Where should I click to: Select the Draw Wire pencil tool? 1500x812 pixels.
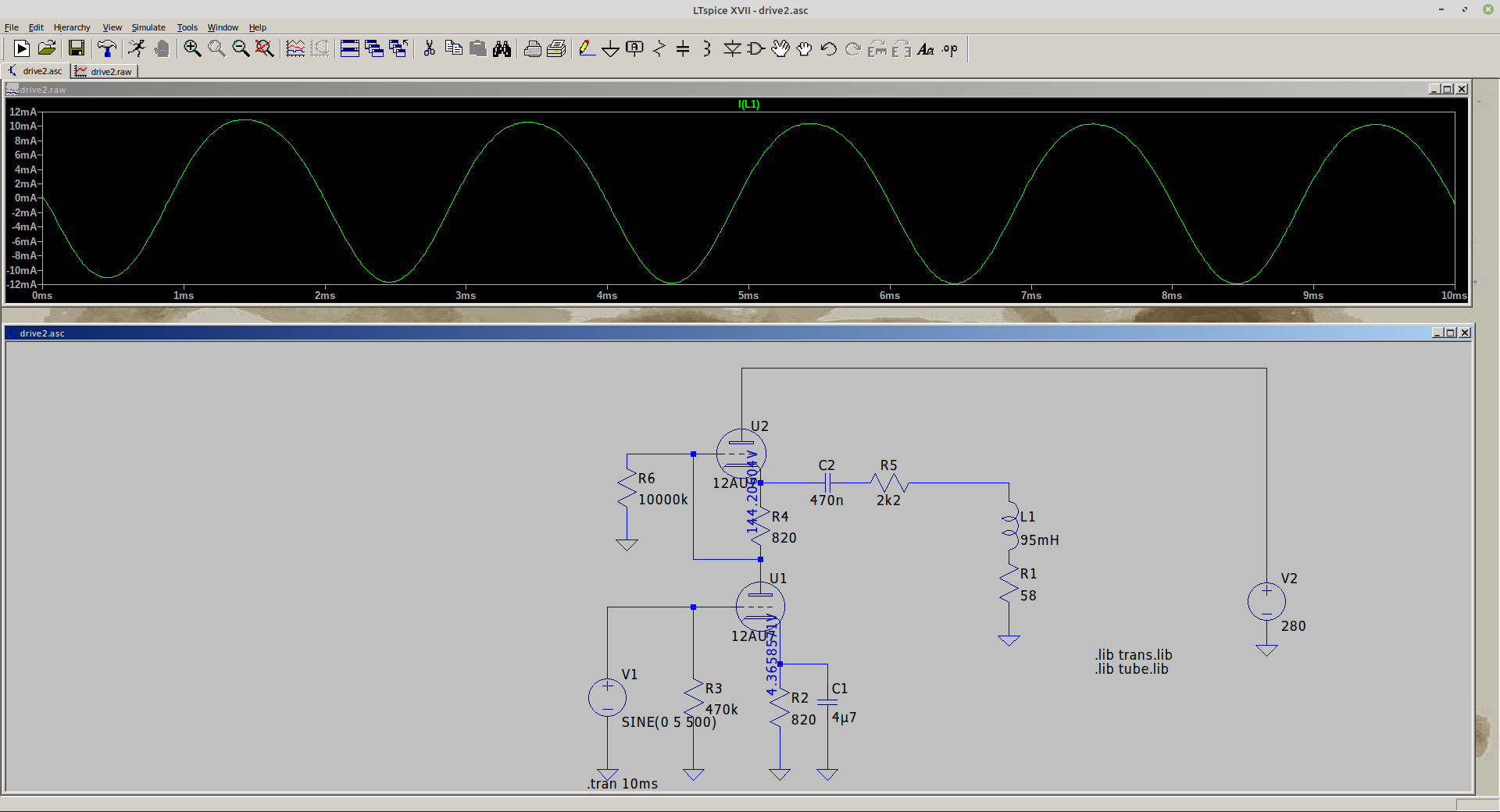click(x=587, y=48)
